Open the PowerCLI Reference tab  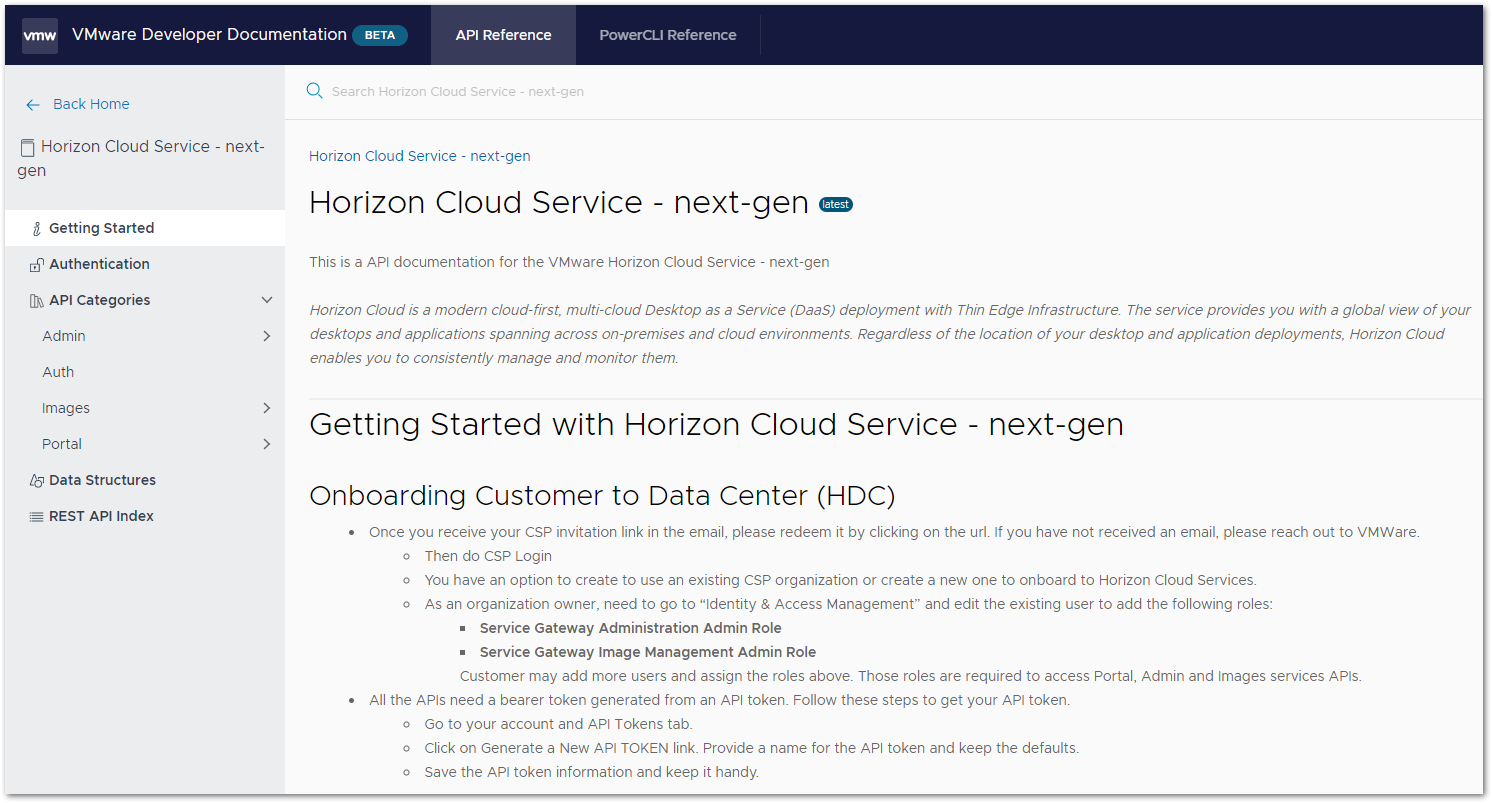(667, 34)
